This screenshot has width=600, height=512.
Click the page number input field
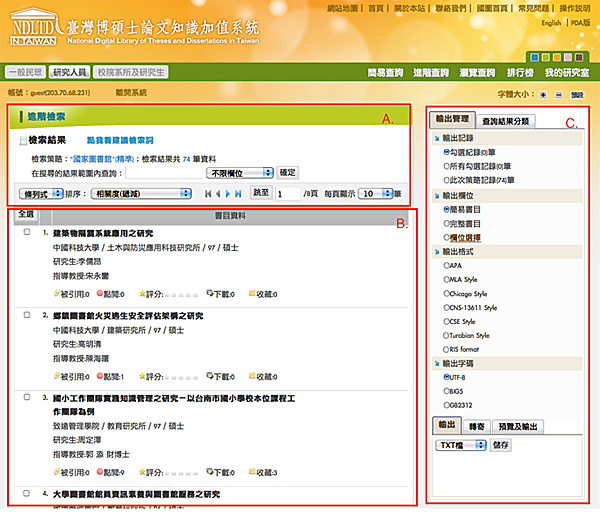288,192
